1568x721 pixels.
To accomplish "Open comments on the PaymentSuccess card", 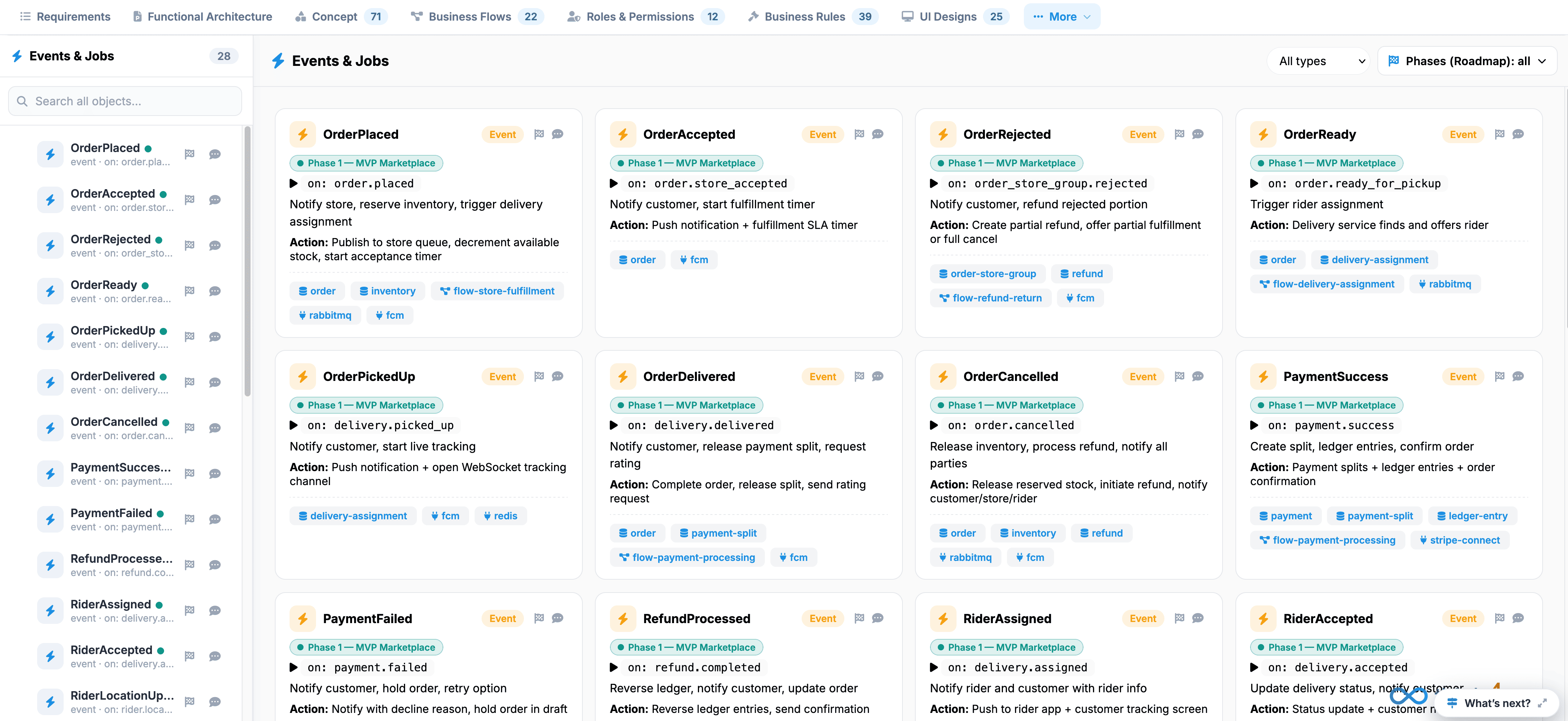I will pos(1518,377).
